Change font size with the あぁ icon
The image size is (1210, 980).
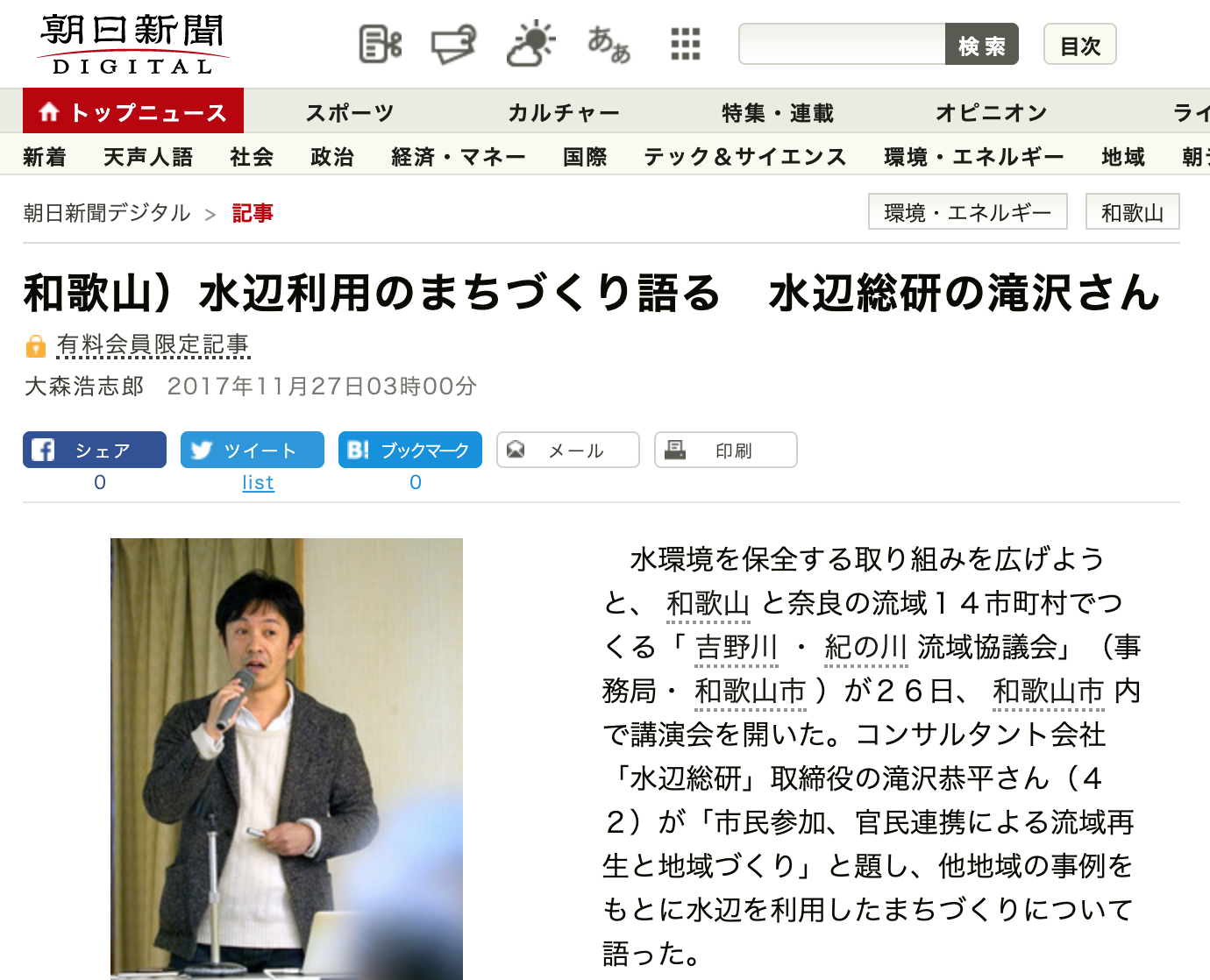point(609,44)
